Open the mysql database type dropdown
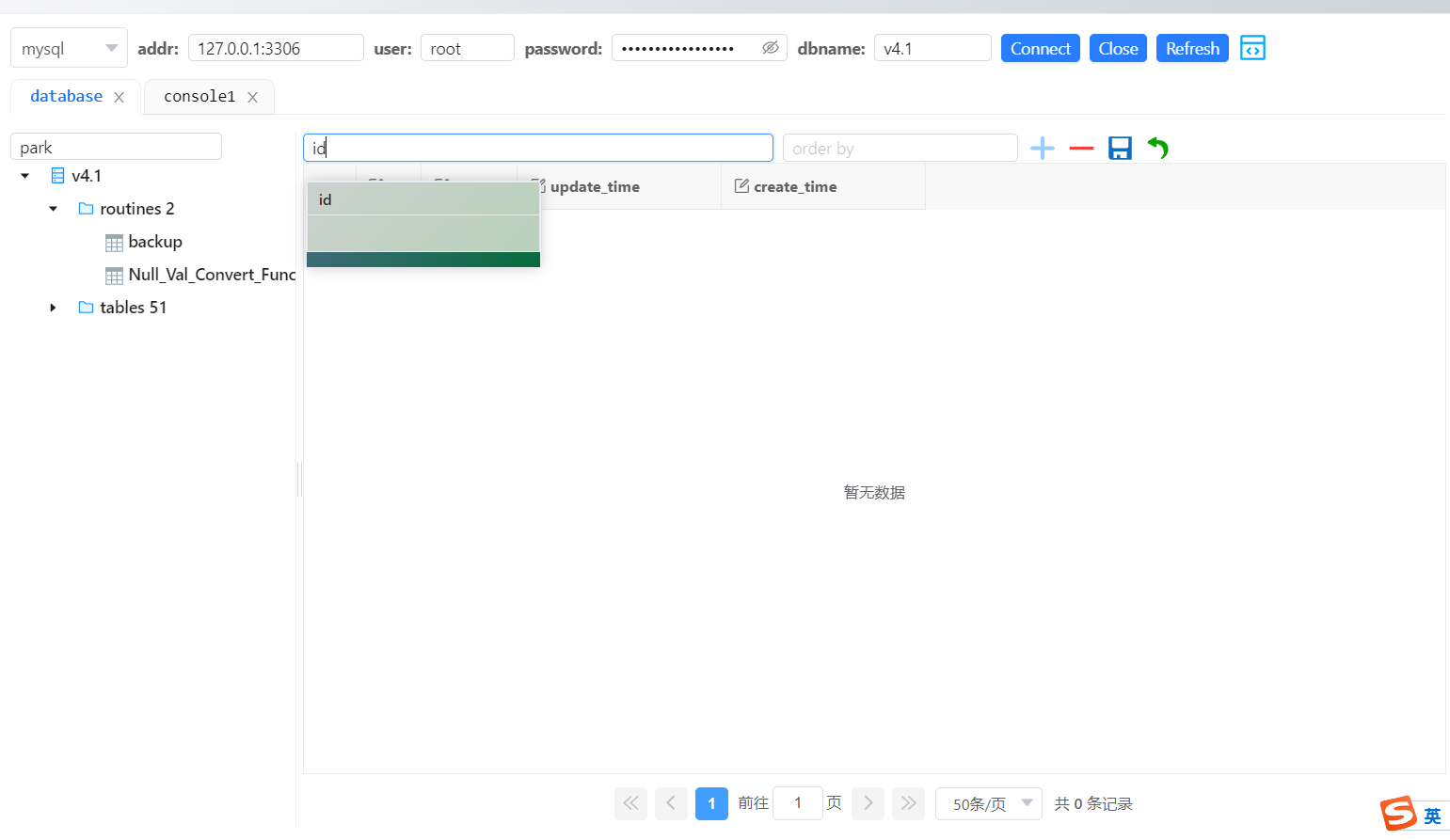 69,49
